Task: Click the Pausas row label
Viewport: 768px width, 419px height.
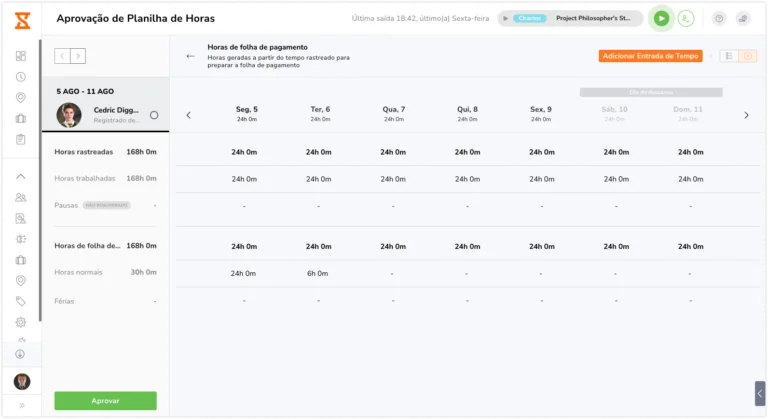Action: [x=66, y=205]
